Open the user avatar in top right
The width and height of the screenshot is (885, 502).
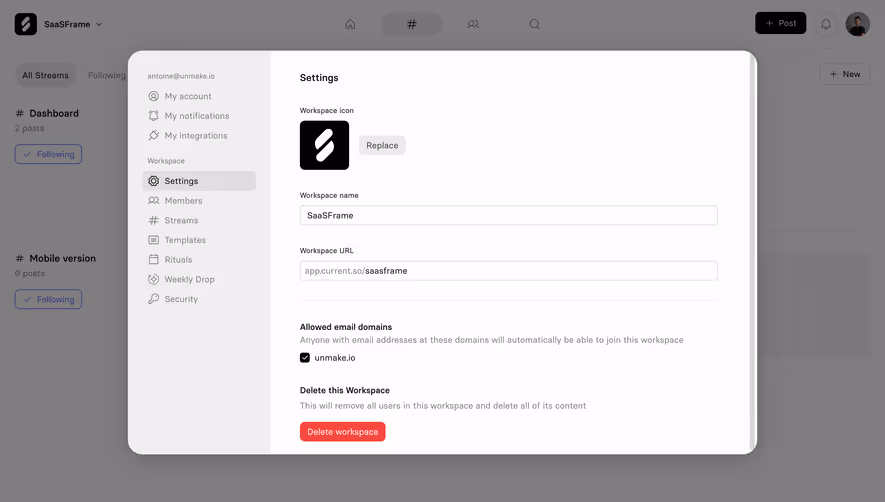857,24
